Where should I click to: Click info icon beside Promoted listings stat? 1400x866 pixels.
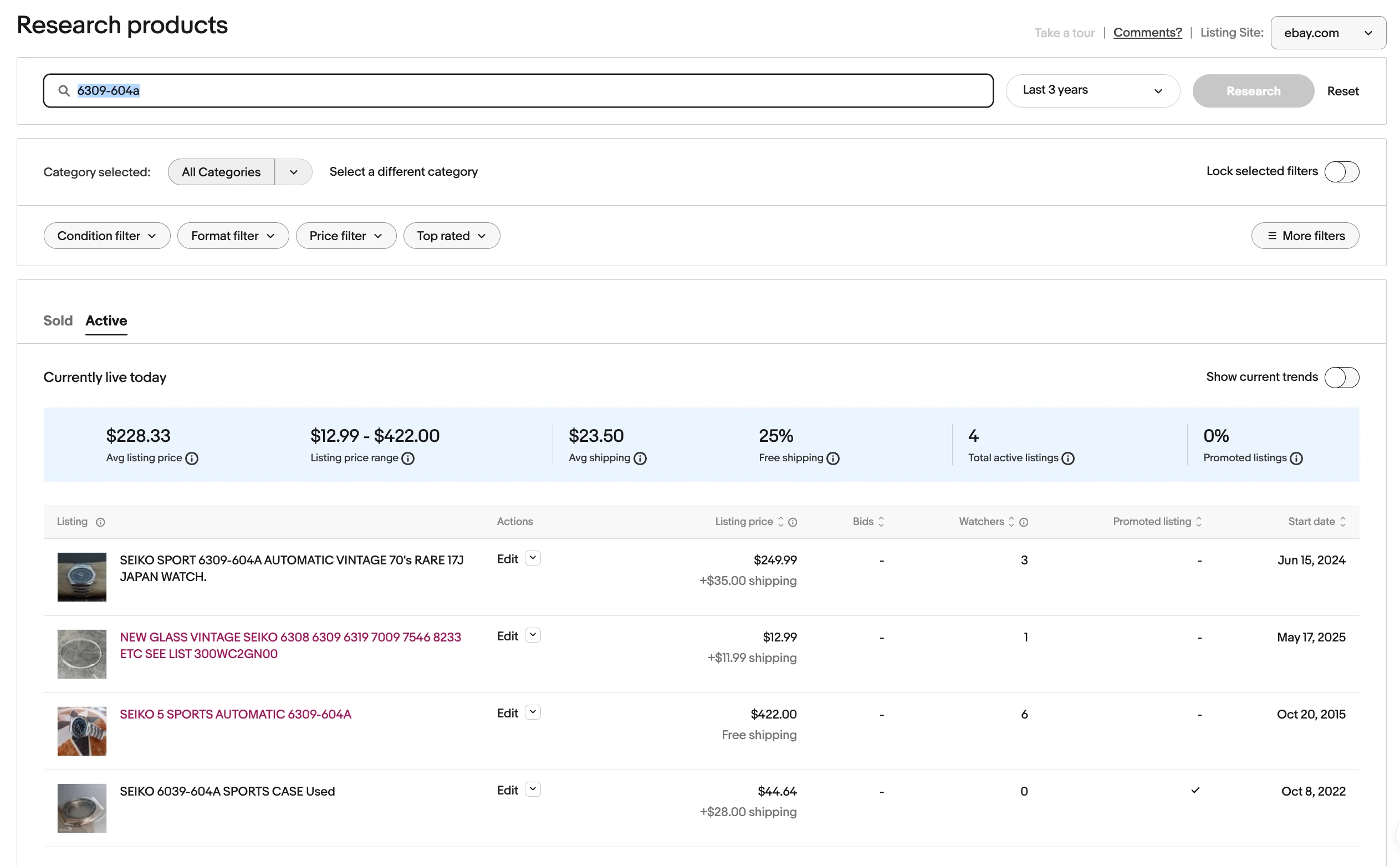(1296, 458)
